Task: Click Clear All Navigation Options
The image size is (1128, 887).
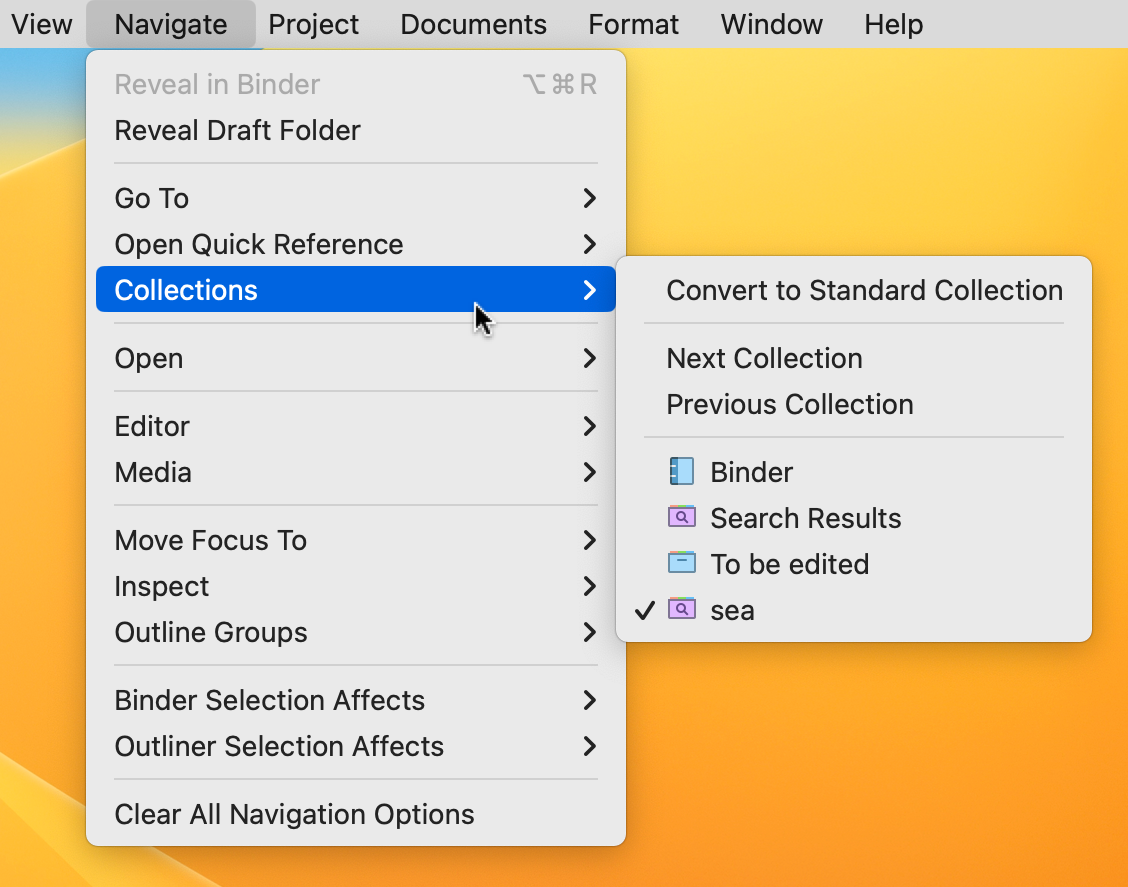Action: [x=294, y=814]
